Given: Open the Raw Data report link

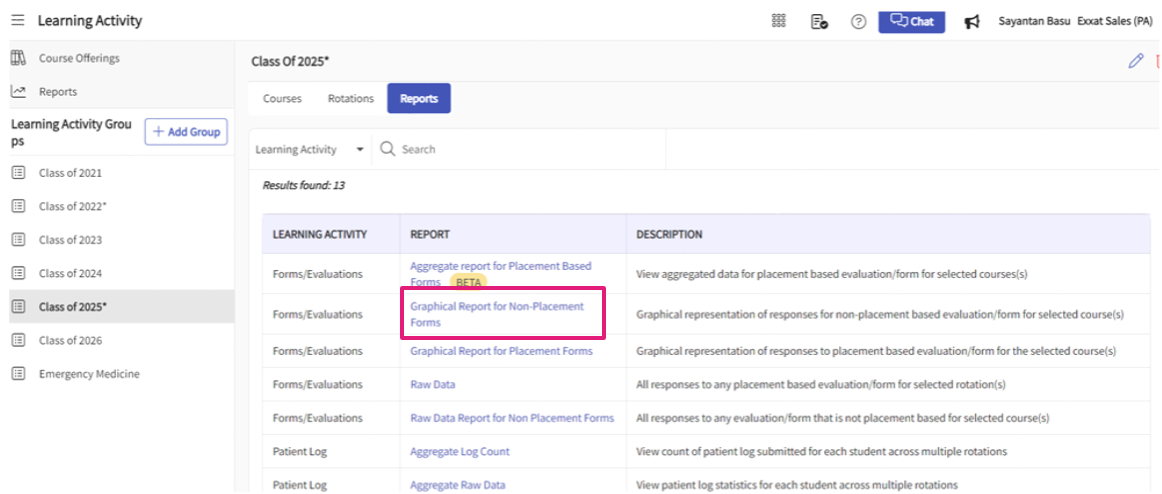Looking at the screenshot, I should point(432,384).
